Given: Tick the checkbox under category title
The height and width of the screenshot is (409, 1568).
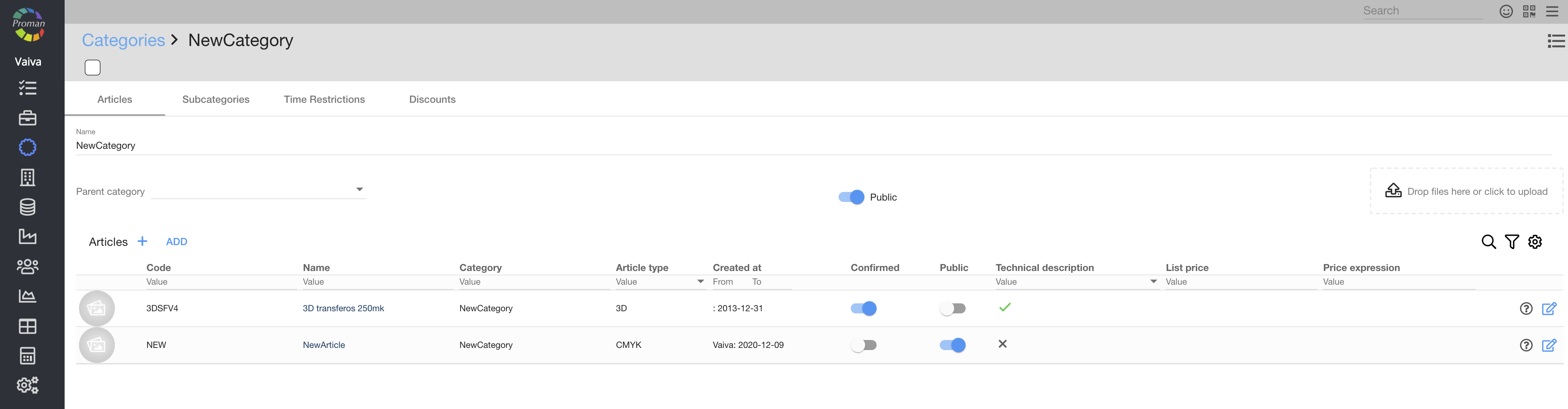Looking at the screenshot, I should tap(93, 68).
